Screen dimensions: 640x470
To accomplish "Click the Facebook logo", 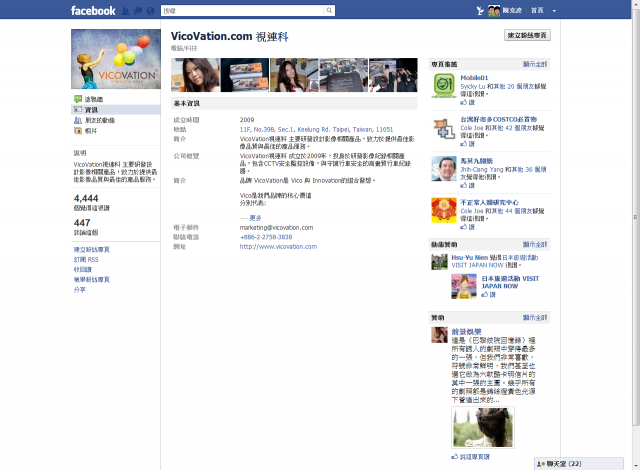I will [x=93, y=11].
